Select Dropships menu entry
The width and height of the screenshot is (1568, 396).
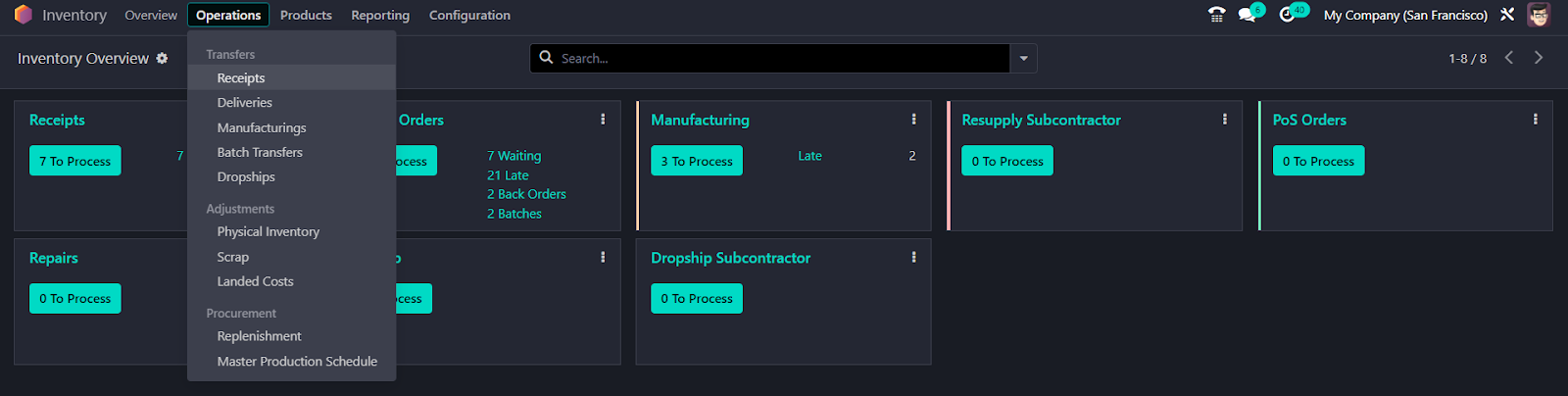pos(292,176)
